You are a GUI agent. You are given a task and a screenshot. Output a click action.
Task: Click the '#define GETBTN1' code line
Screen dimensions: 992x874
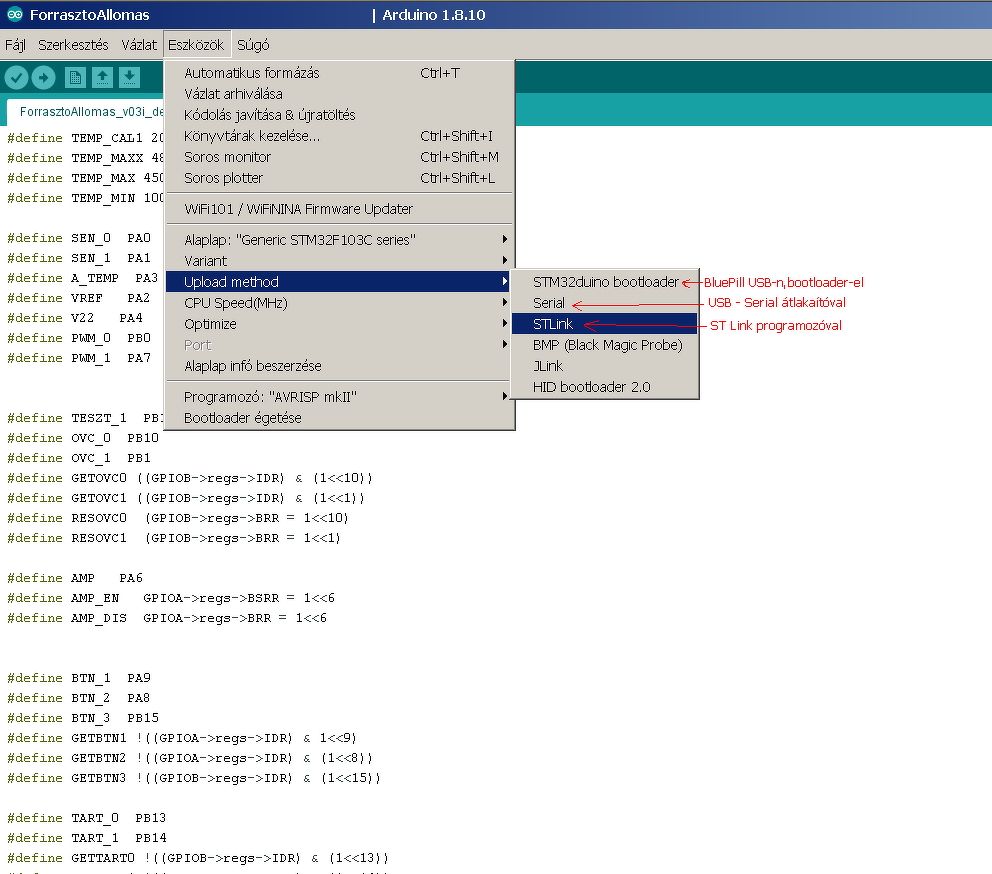point(182,738)
